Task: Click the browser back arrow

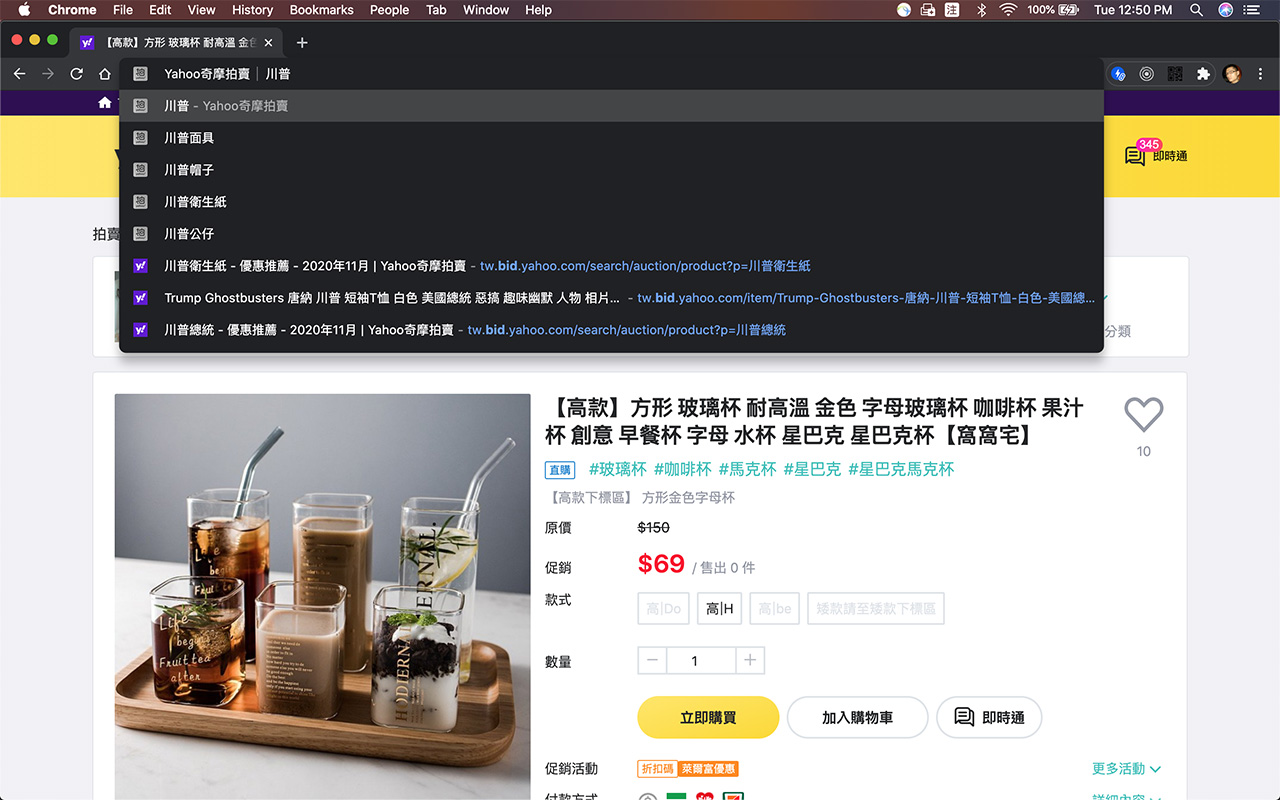Action: [x=19, y=73]
